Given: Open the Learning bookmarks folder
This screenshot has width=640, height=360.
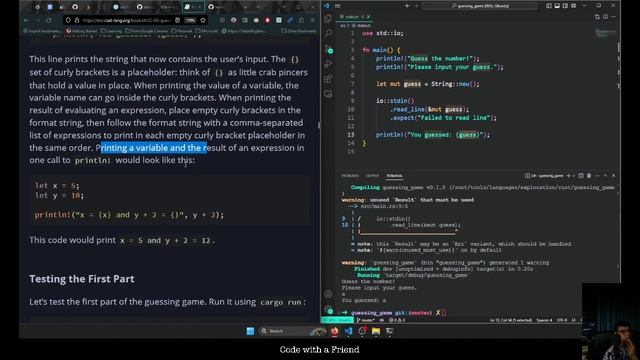Looking at the screenshot, I should [111, 31].
